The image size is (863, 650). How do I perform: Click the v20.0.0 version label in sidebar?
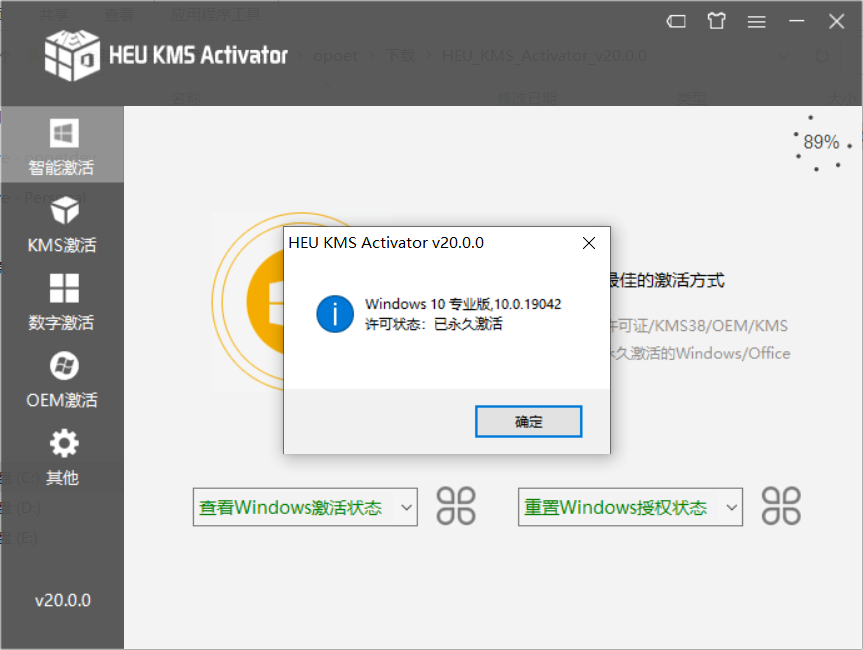coord(63,600)
